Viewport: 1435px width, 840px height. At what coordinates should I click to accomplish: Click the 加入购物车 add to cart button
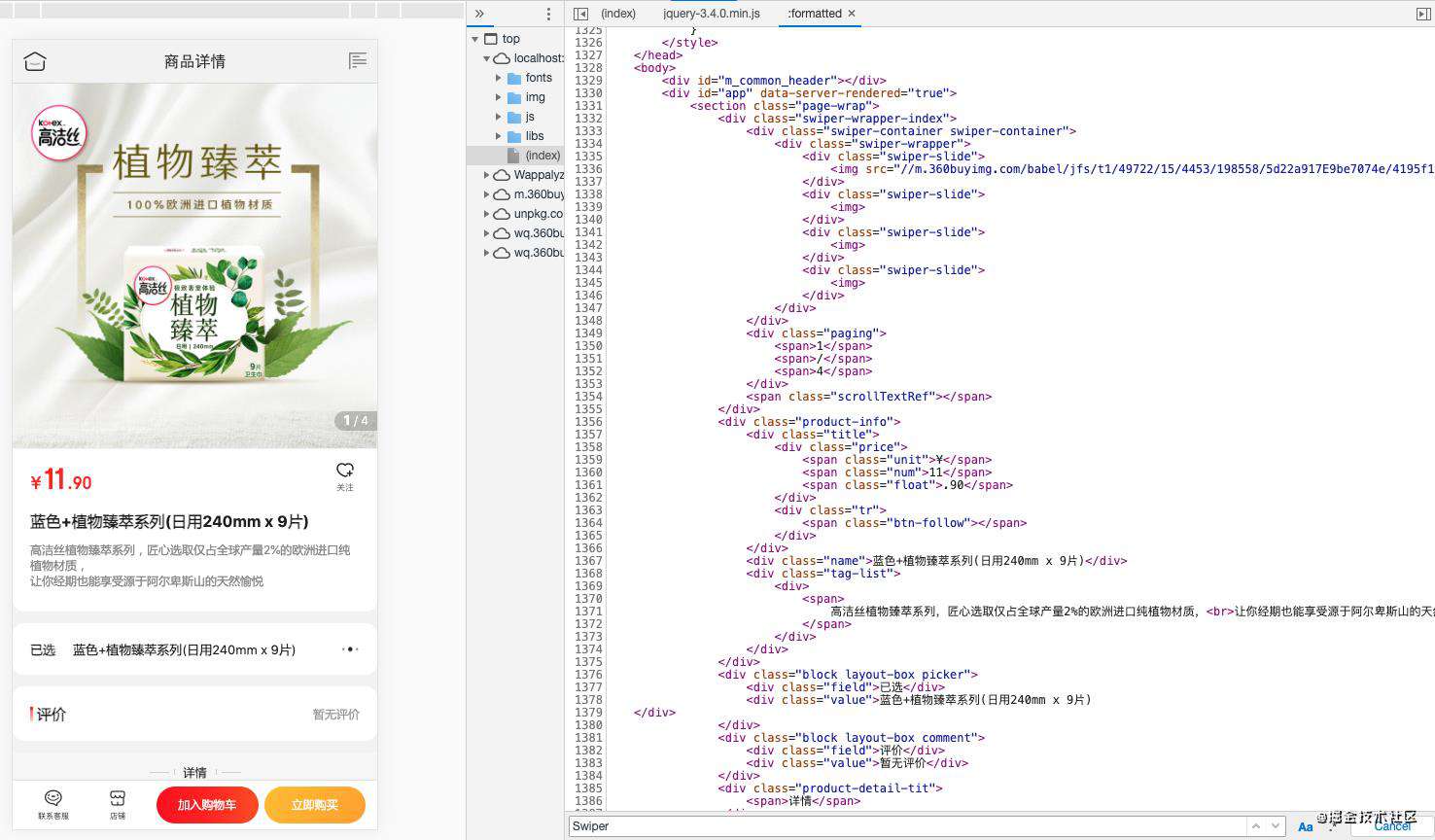click(x=207, y=805)
